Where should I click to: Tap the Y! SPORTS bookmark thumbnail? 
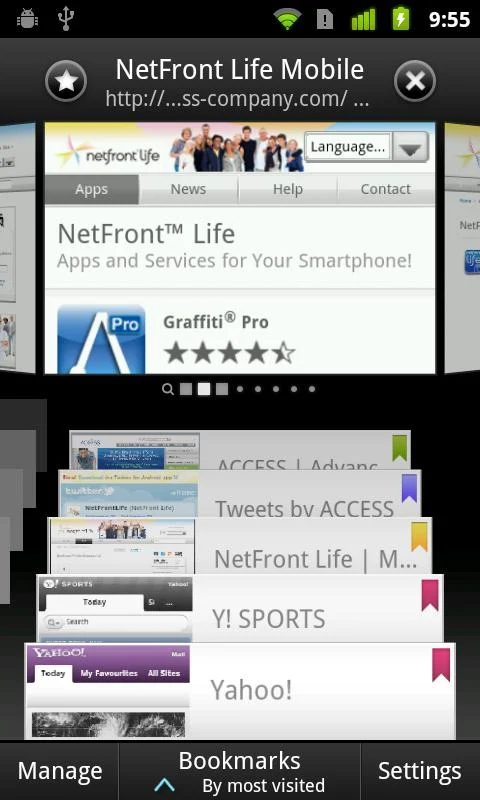[x=115, y=609]
